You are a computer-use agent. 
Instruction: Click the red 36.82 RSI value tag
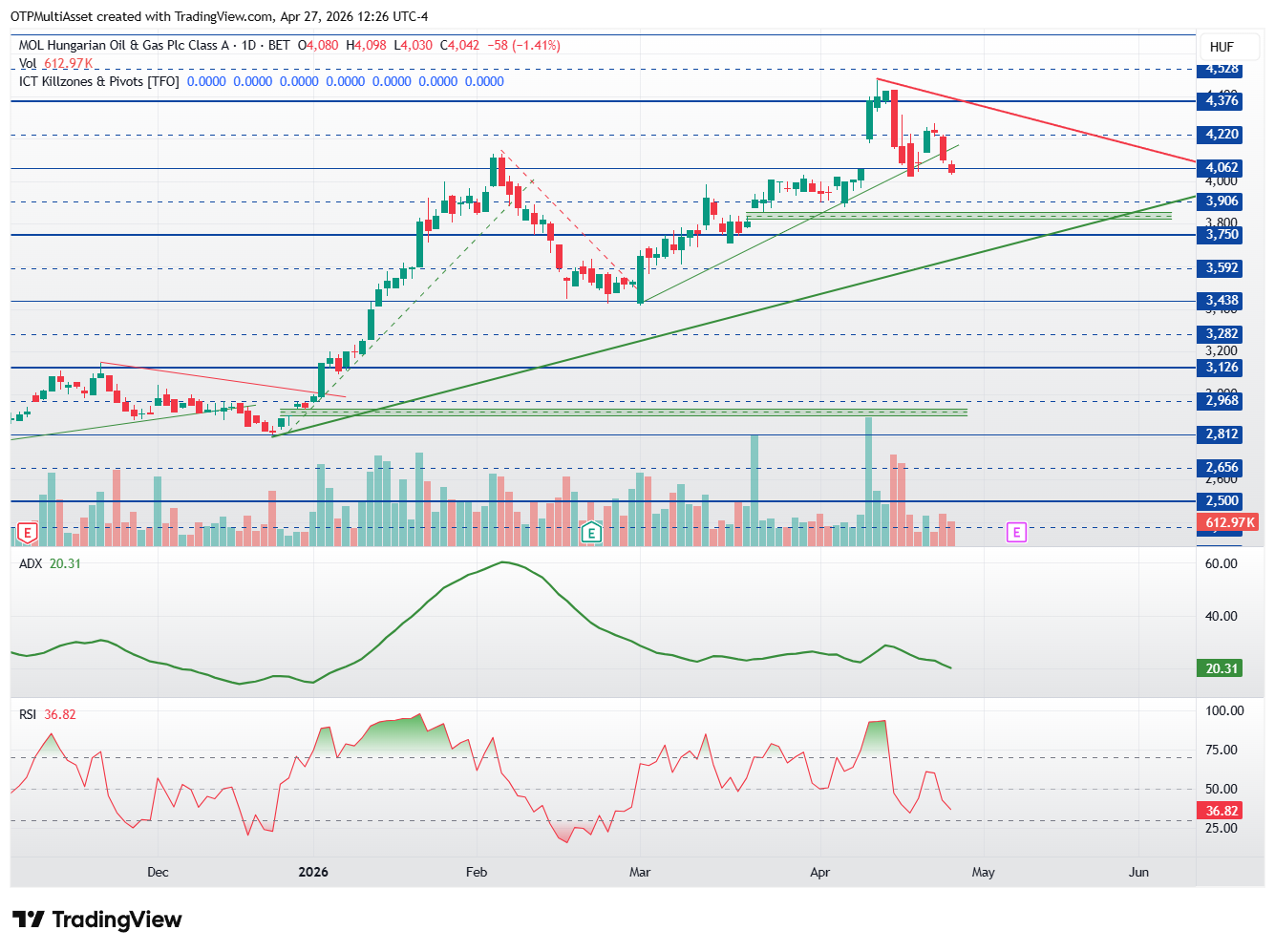pyautogui.click(x=1220, y=811)
